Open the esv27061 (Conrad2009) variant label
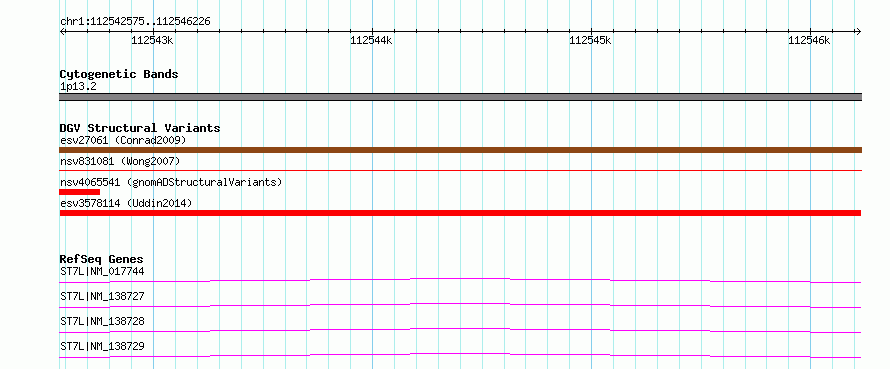The image size is (890, 369). [123, 140]
